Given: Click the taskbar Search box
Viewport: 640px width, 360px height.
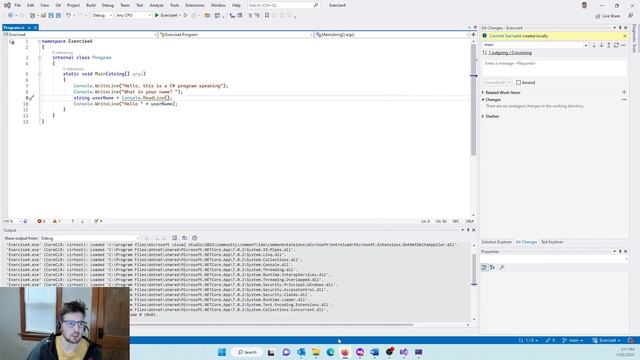Looking at the screenshot, I should 247,352.
